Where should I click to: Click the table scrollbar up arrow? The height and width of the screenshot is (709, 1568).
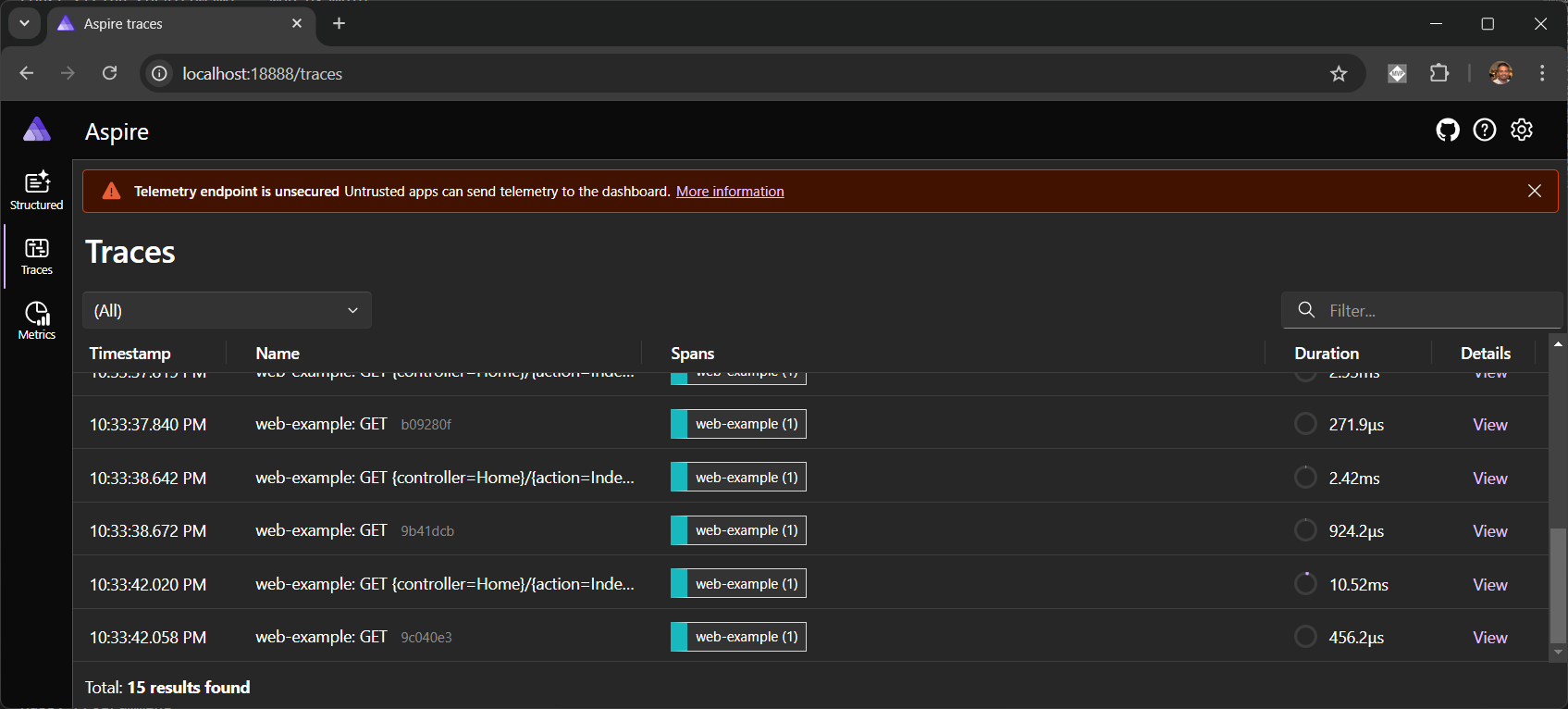tap(1558, 344)
